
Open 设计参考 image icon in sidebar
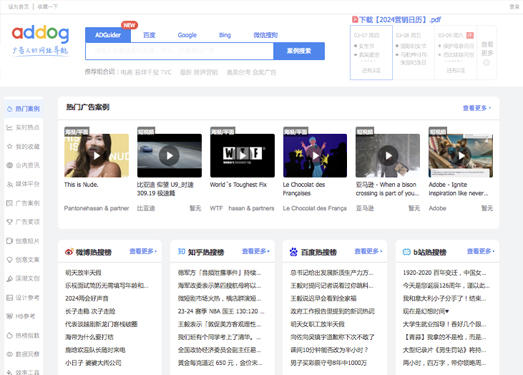[x=10, y=298]
